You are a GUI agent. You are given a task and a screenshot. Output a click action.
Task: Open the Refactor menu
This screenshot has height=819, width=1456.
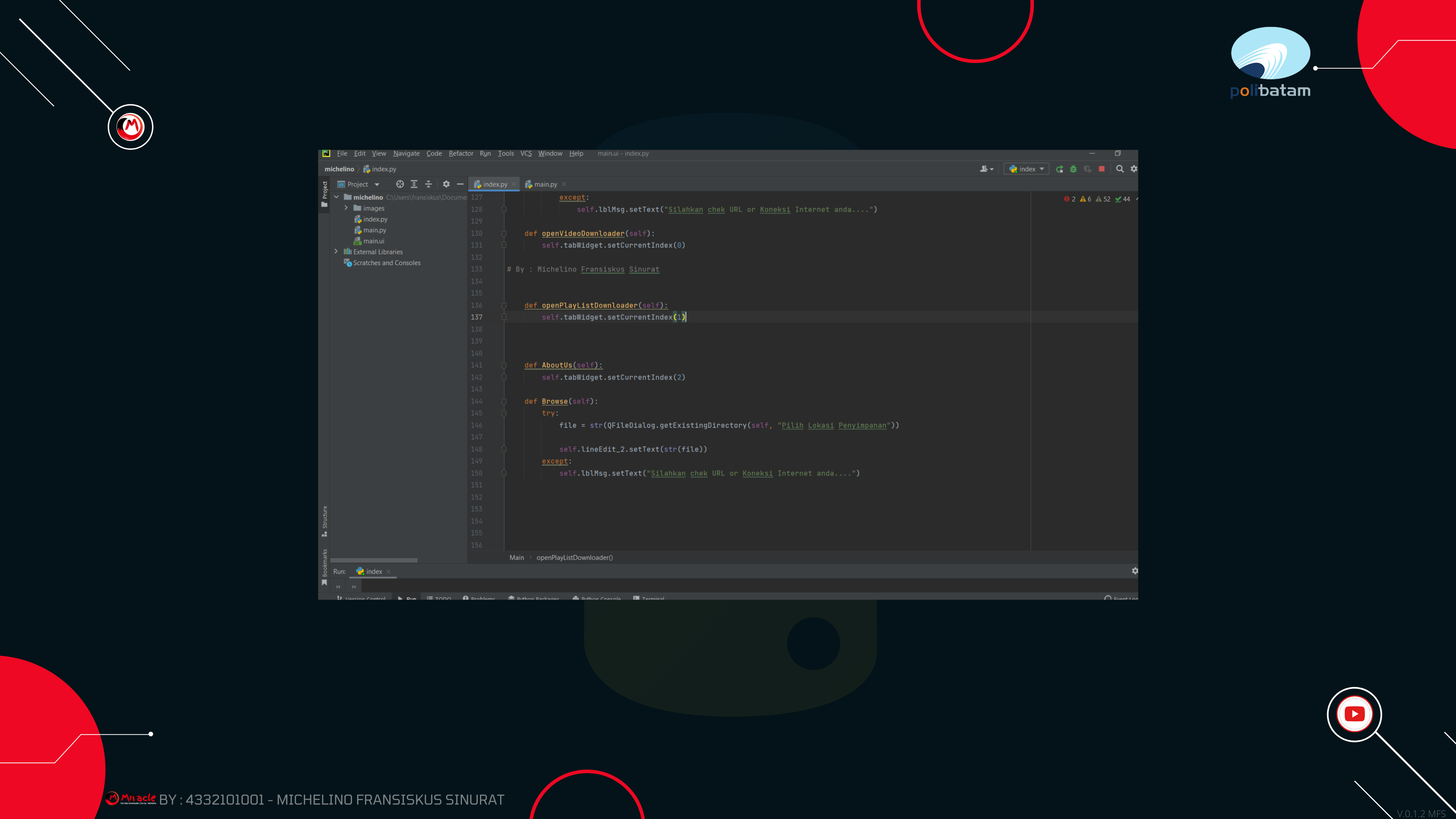tap(461, 153)
